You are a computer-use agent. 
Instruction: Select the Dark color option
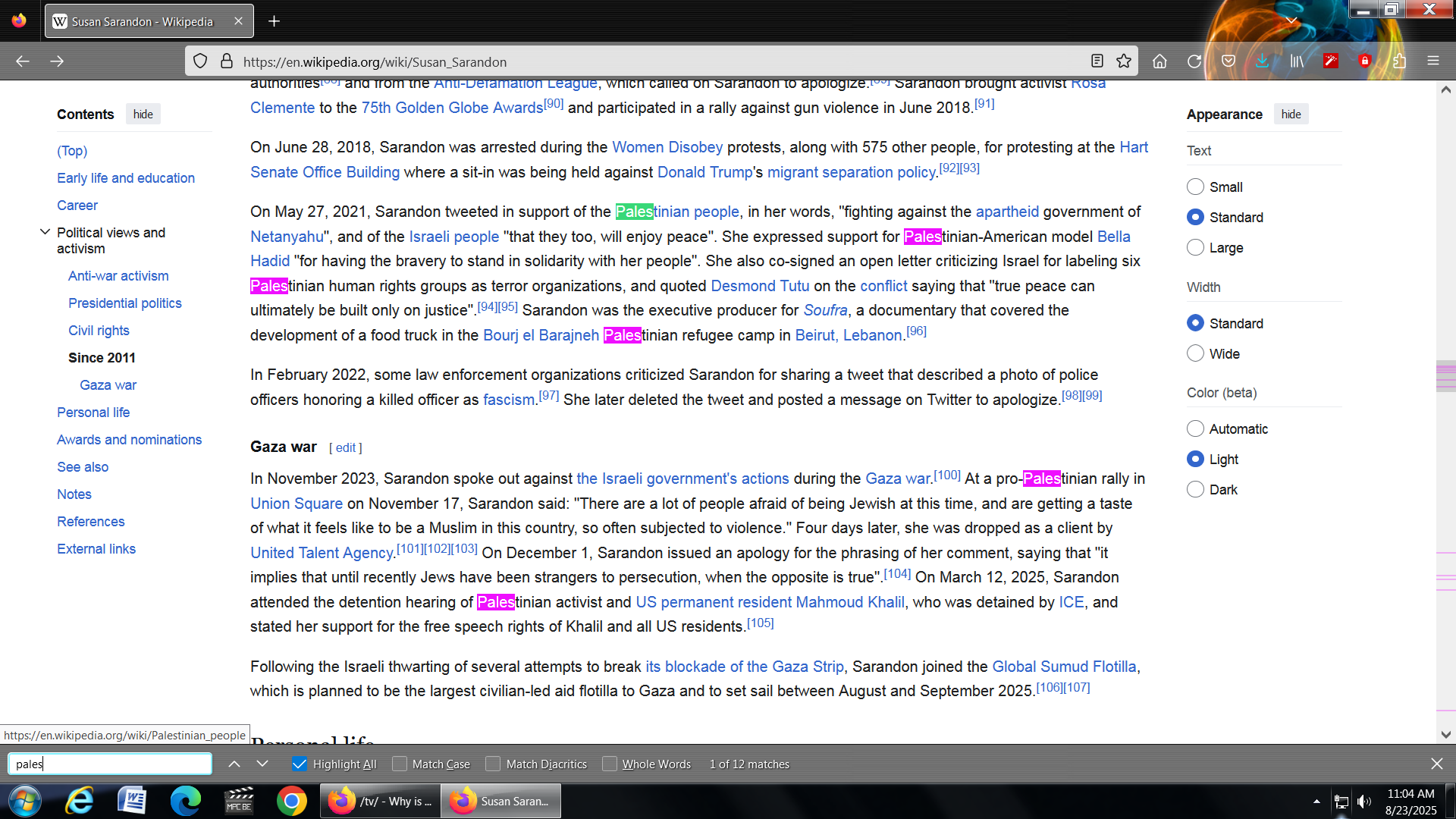tap(1195, 489)
